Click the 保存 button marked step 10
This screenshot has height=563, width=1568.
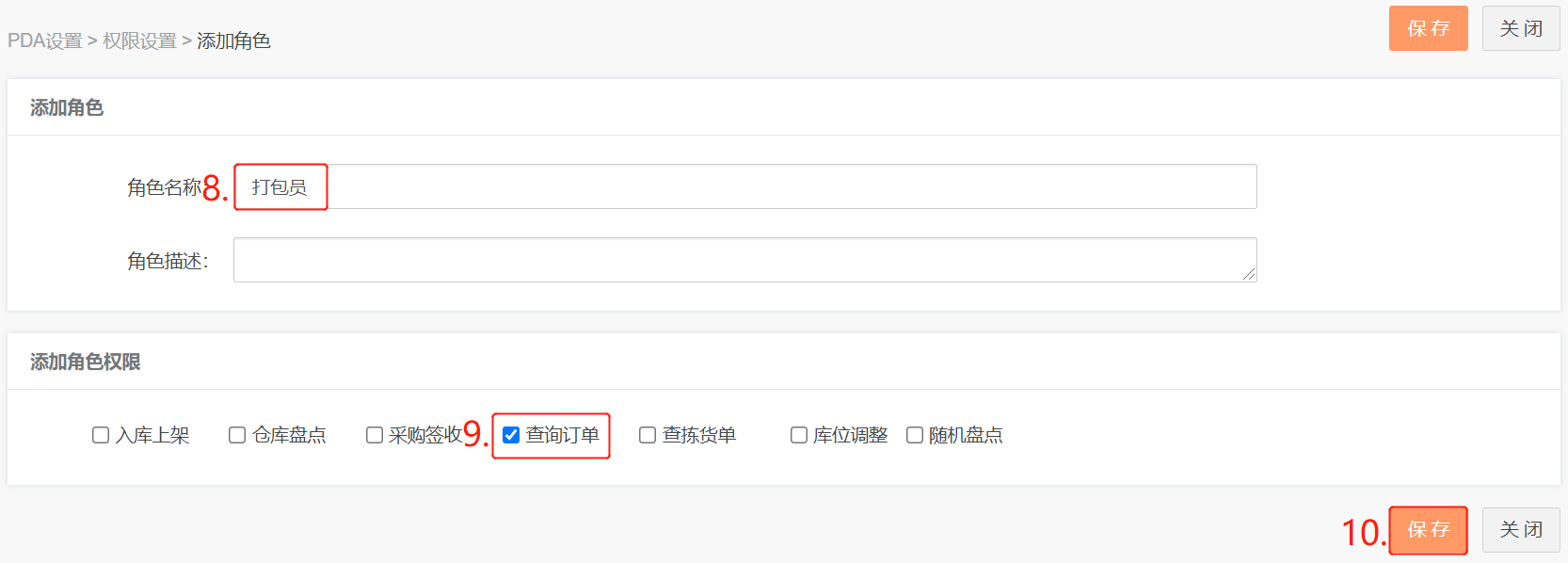[1428, 530]
